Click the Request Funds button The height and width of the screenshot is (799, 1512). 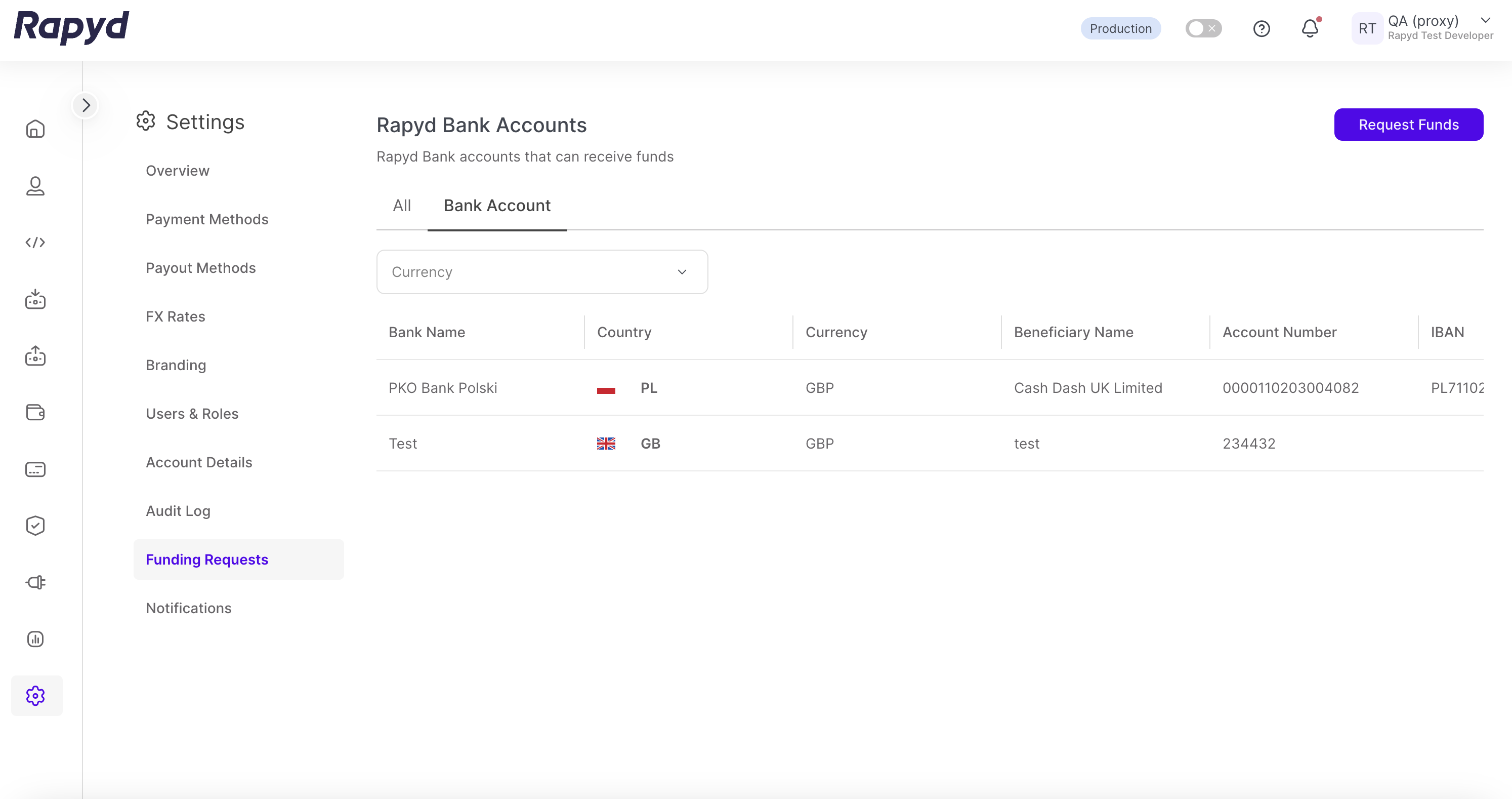(1408, 125)
